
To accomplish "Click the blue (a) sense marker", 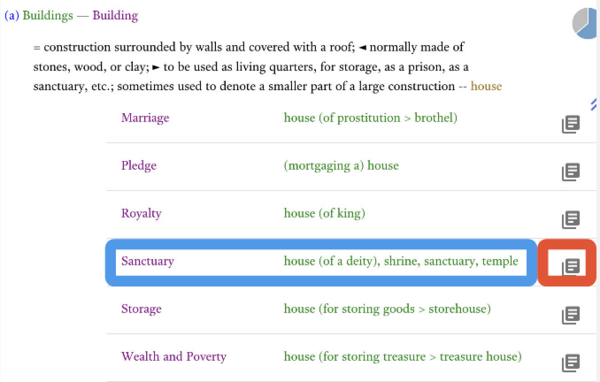I will click(x=12, y=16).
